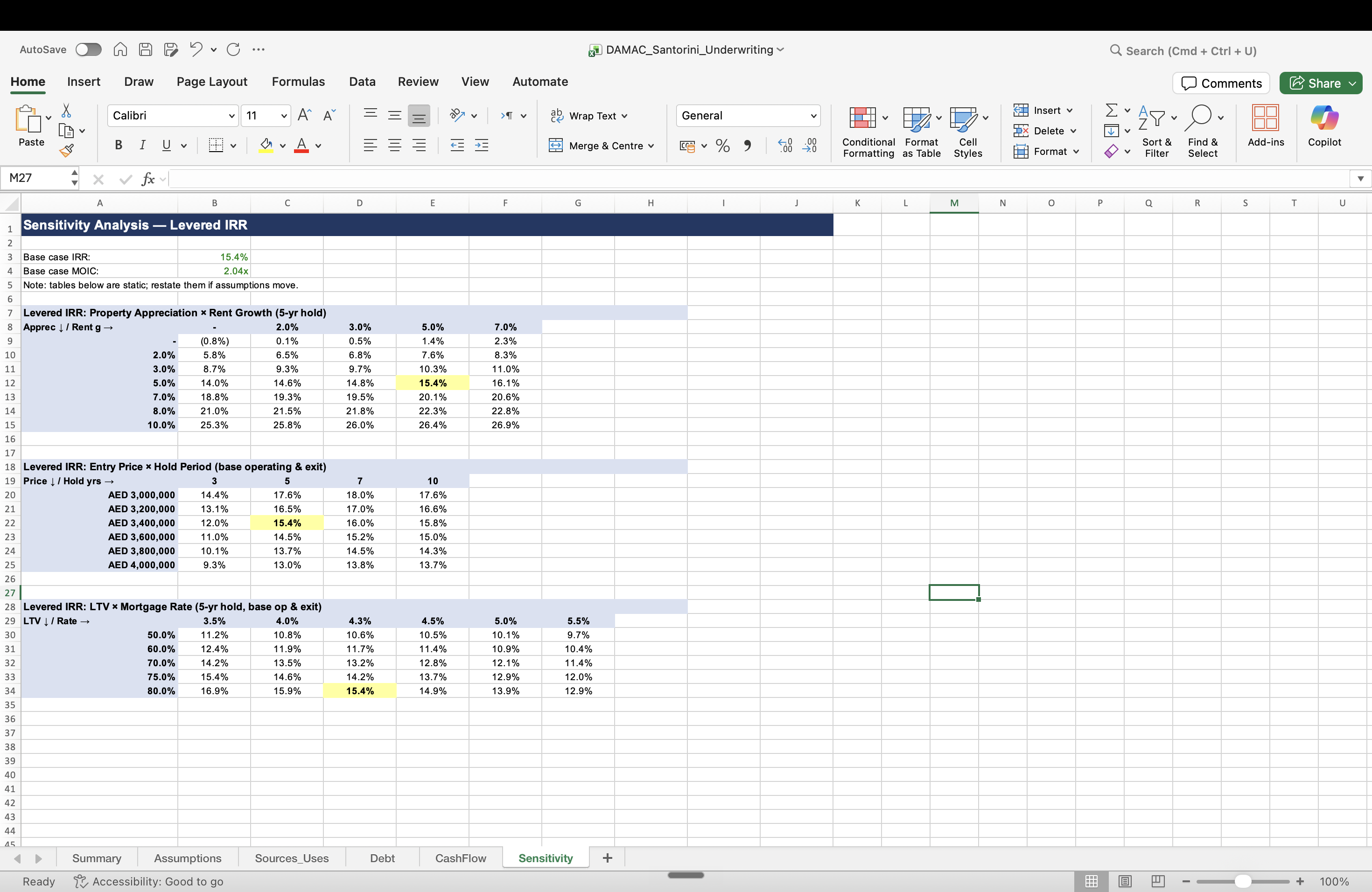The width and height of the screenshot is (1372, 892).
Task: Toggle Align Right horizontal alignment
Action: (419, 145)
